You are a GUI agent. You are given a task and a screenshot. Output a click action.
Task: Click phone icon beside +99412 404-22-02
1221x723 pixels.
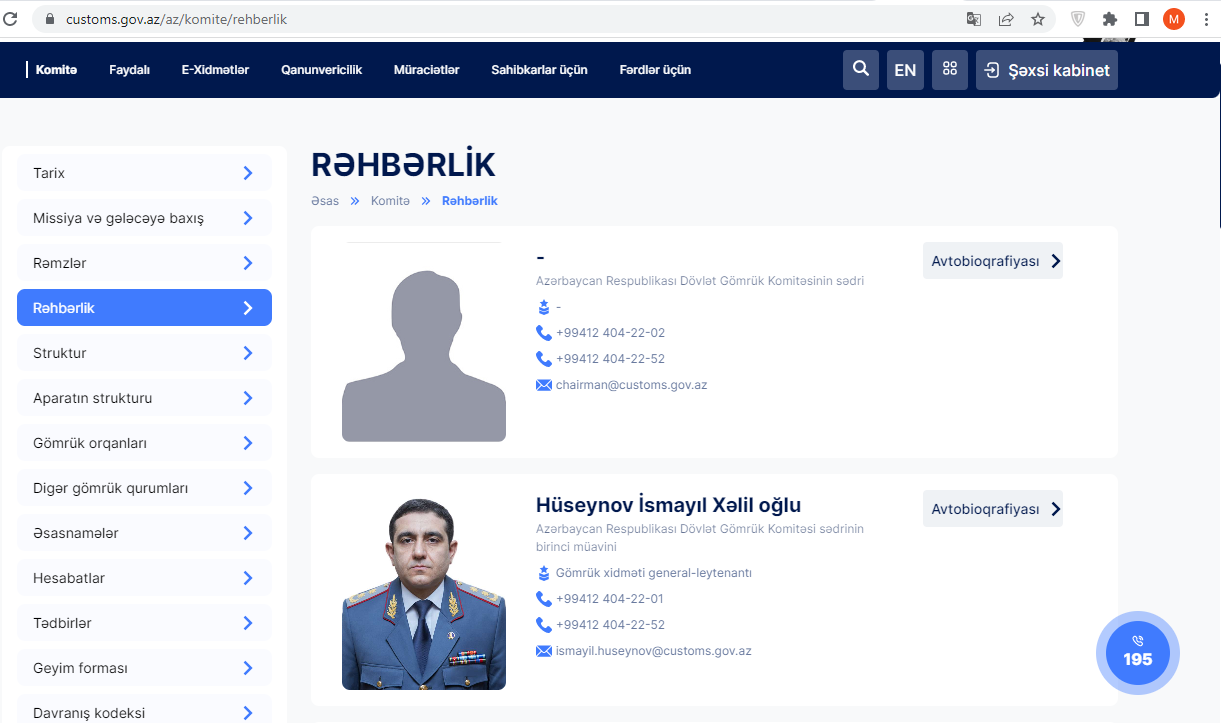[x=544, y=333]
